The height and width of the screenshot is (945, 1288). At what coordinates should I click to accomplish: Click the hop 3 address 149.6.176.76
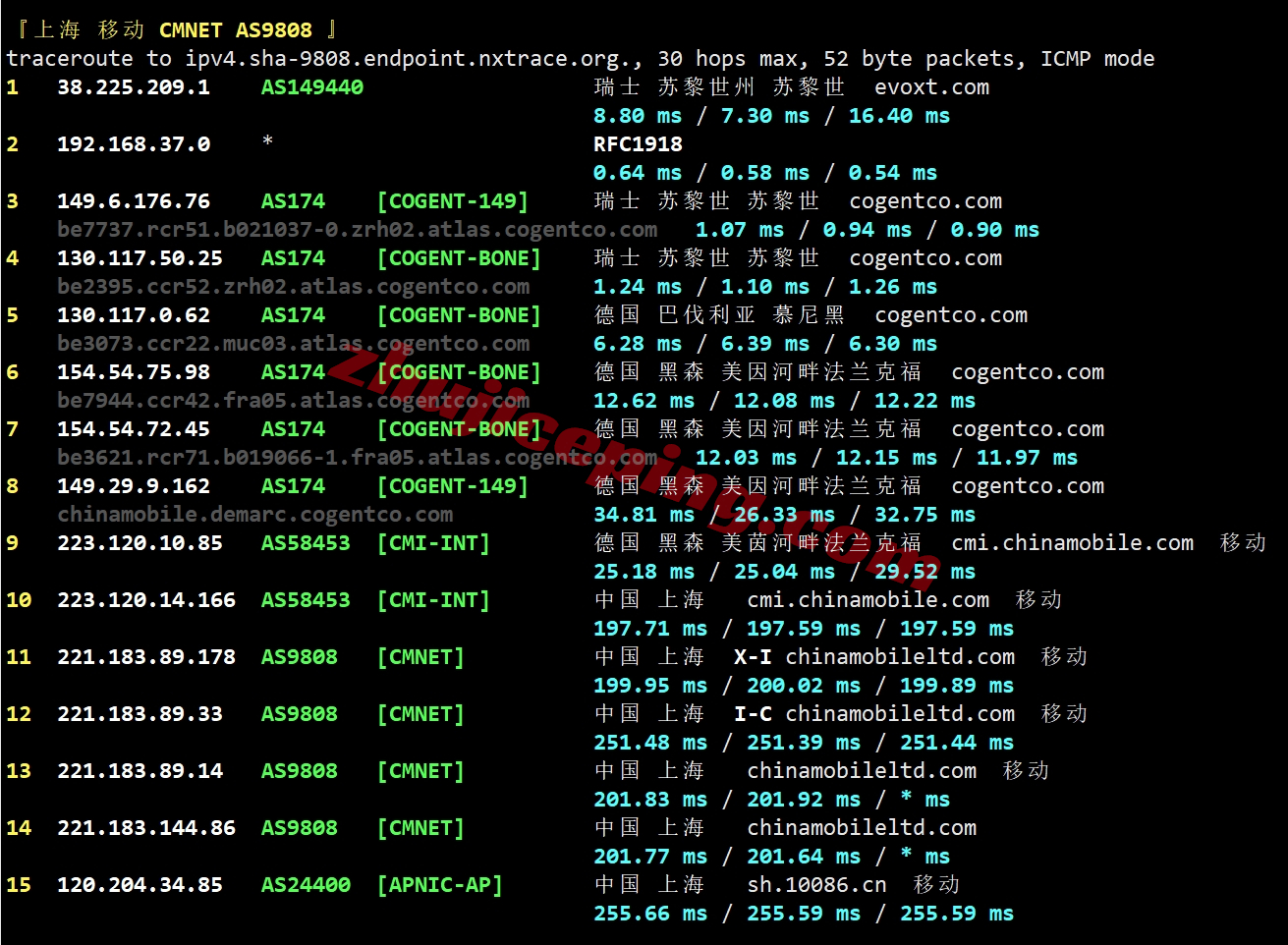click(134, 201)
